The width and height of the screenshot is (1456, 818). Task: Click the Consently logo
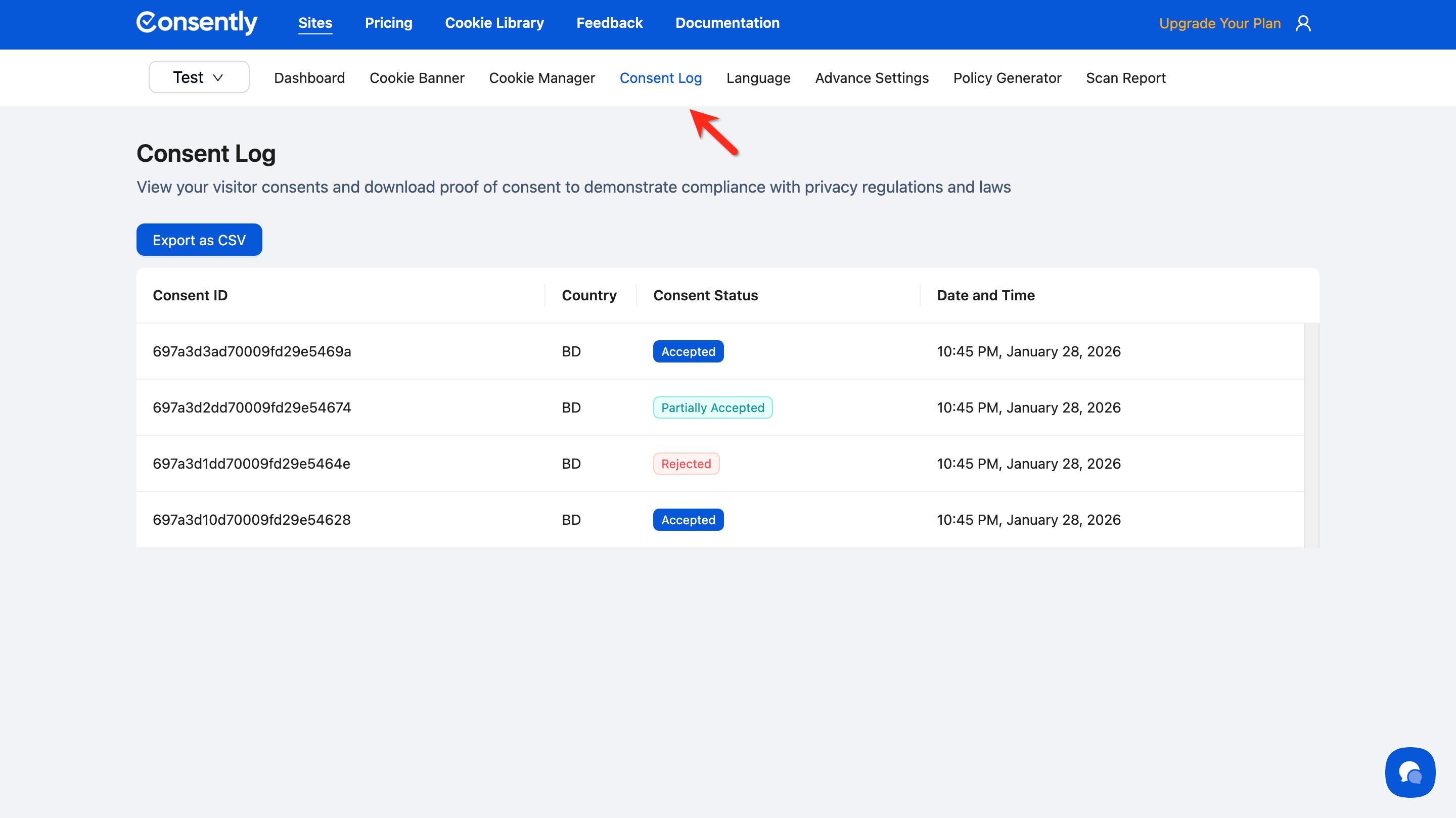(x=197, y=23)
